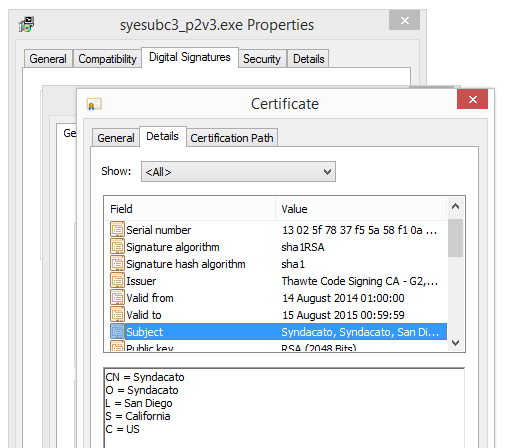Image resolution: width=511 pixels, height=448 pixels.
Task: Open the Certification Path tab
Action: coord(232,138)
